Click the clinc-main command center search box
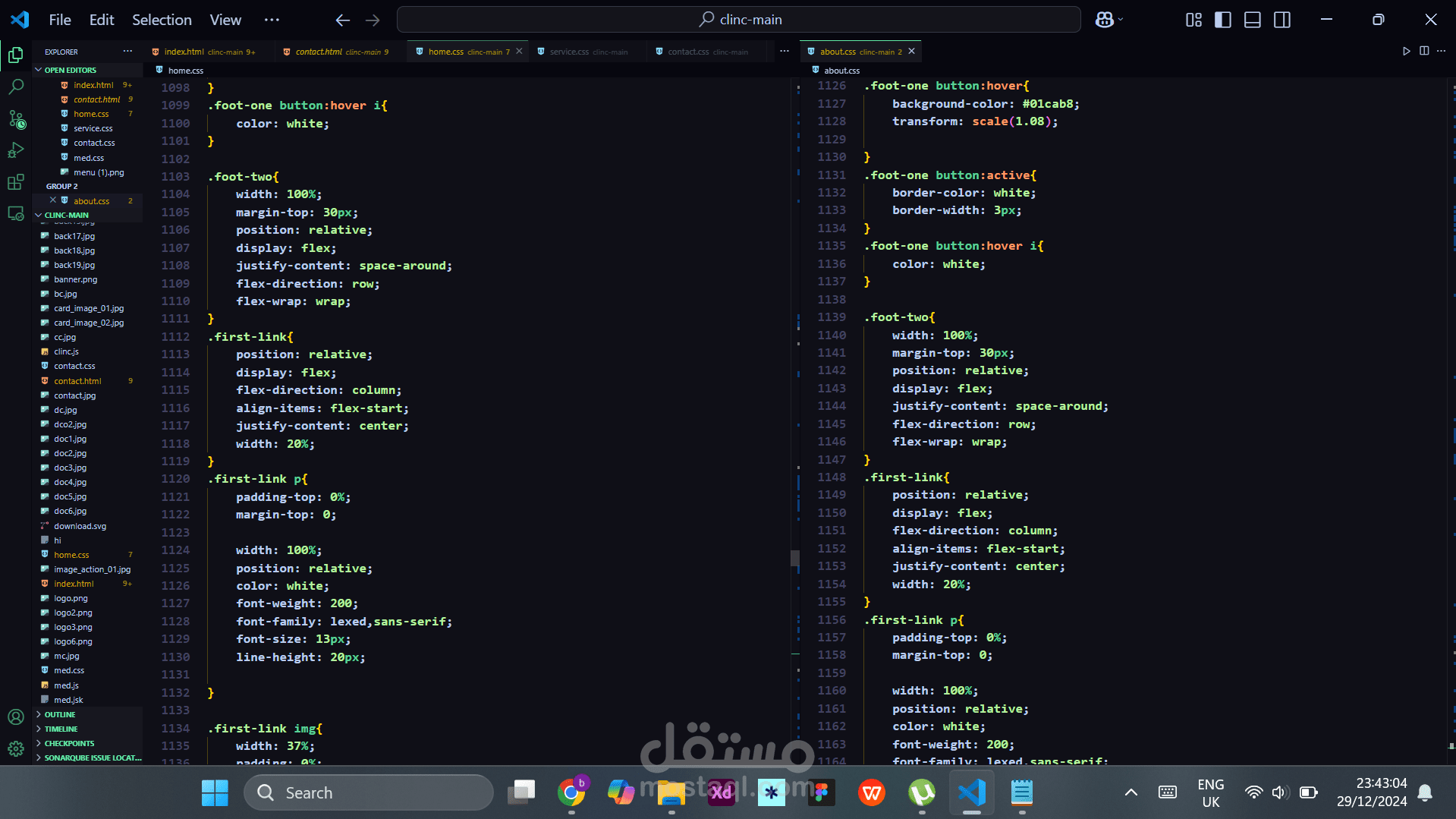This screenshot has width=1456, height=819. coord(739,20)
